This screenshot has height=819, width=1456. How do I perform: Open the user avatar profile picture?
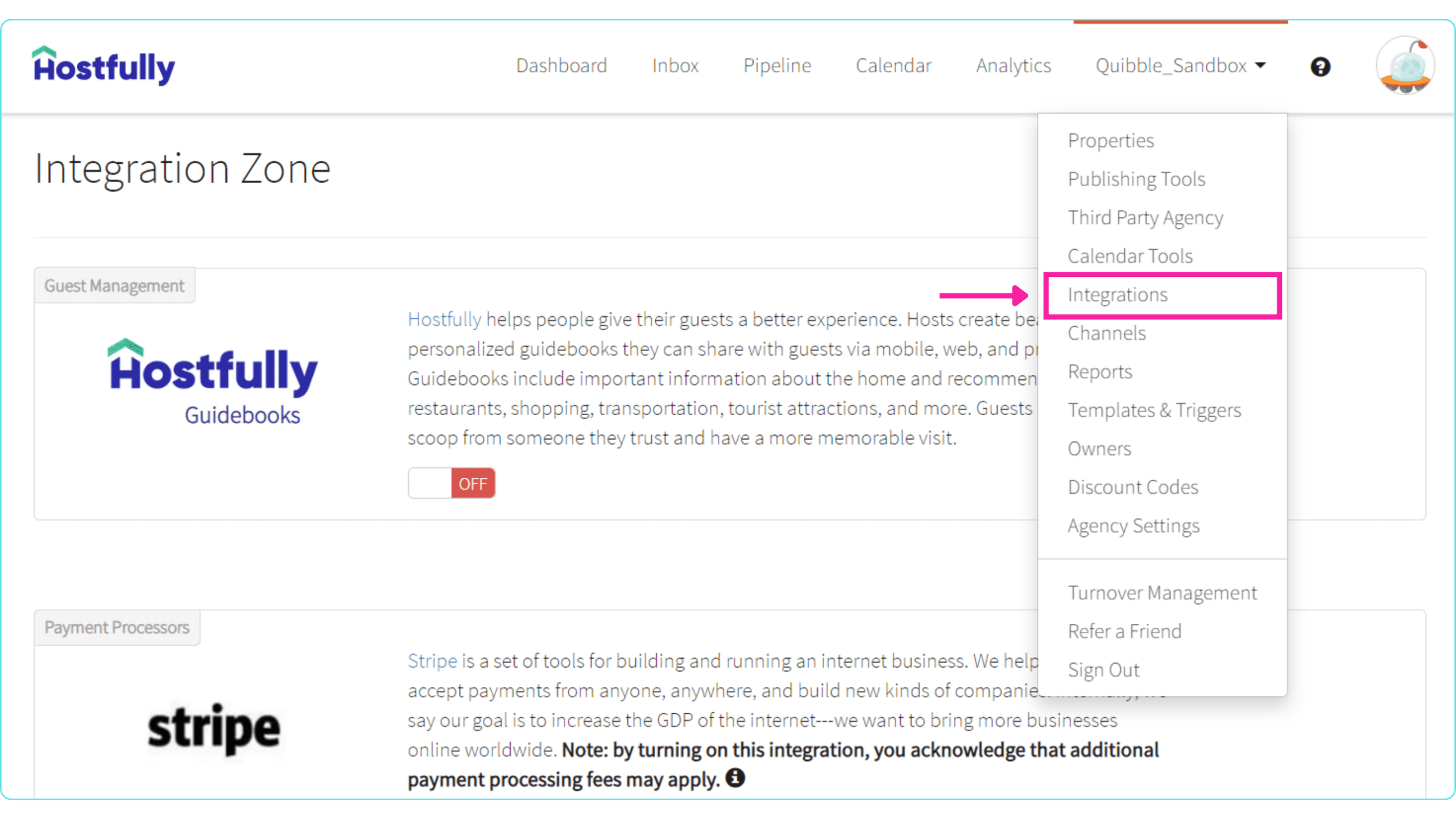(1405, 65)
